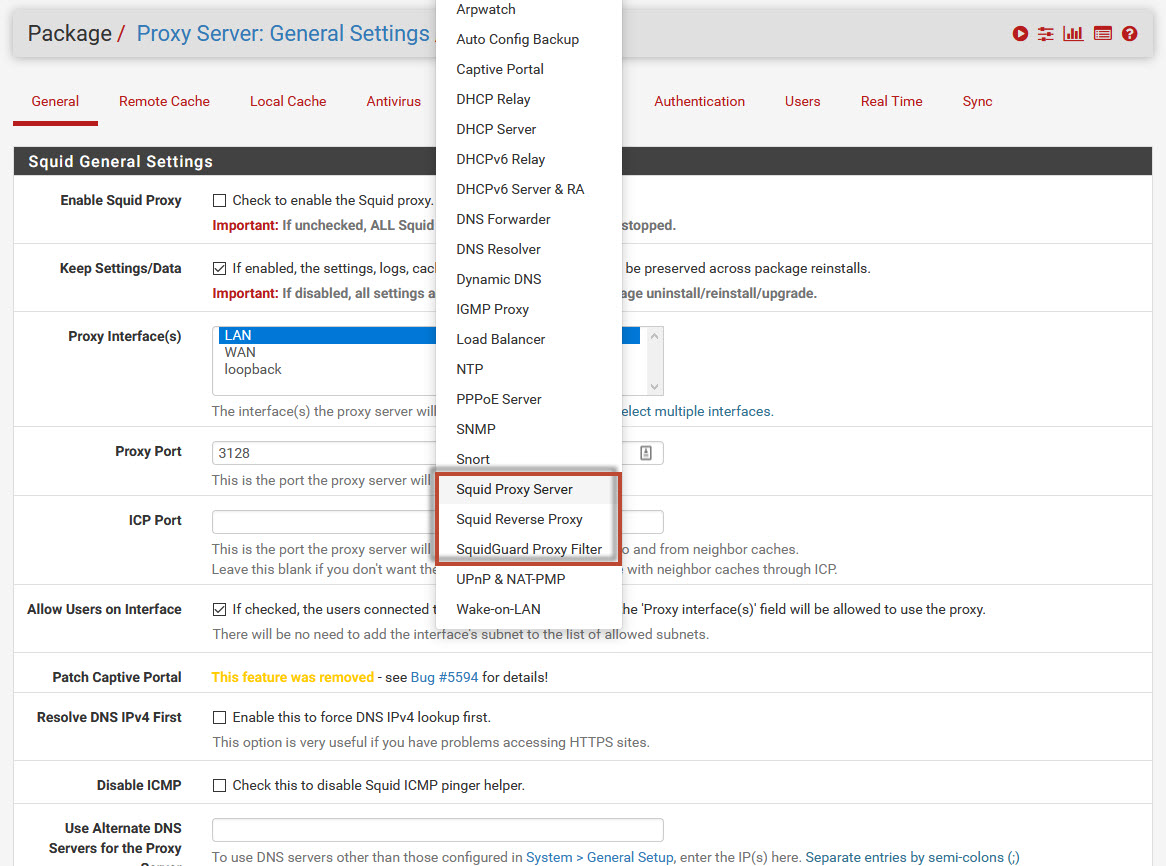Select Arpwatch from services menu
Screen dimensions: 1166x866
[529, 10]
